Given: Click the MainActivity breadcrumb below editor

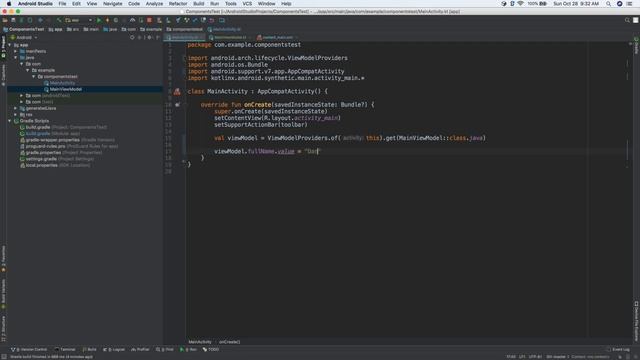Looking at the screenshot, I should tap(200, 342).
